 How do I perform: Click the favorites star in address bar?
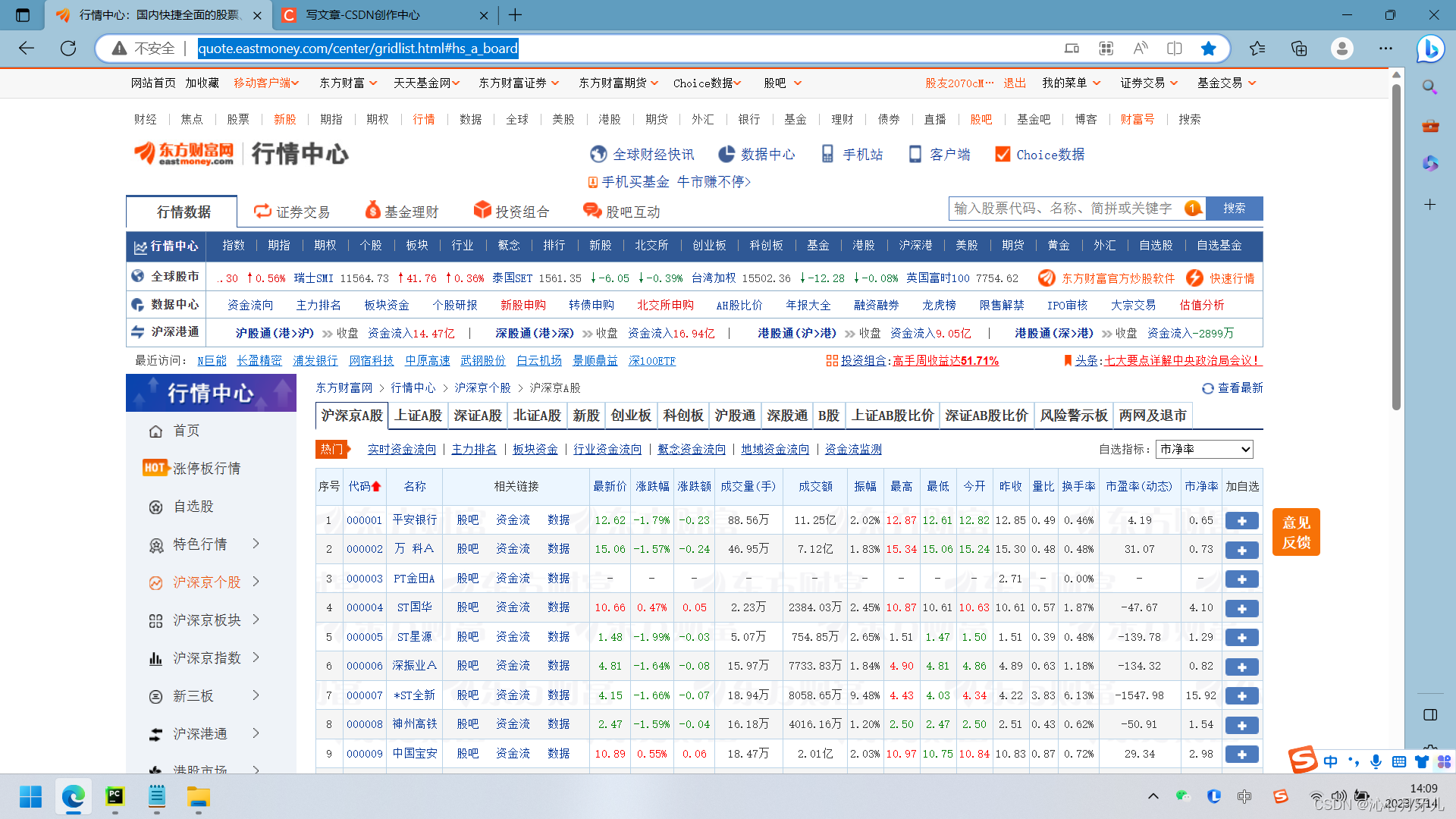pos(1208,49)
